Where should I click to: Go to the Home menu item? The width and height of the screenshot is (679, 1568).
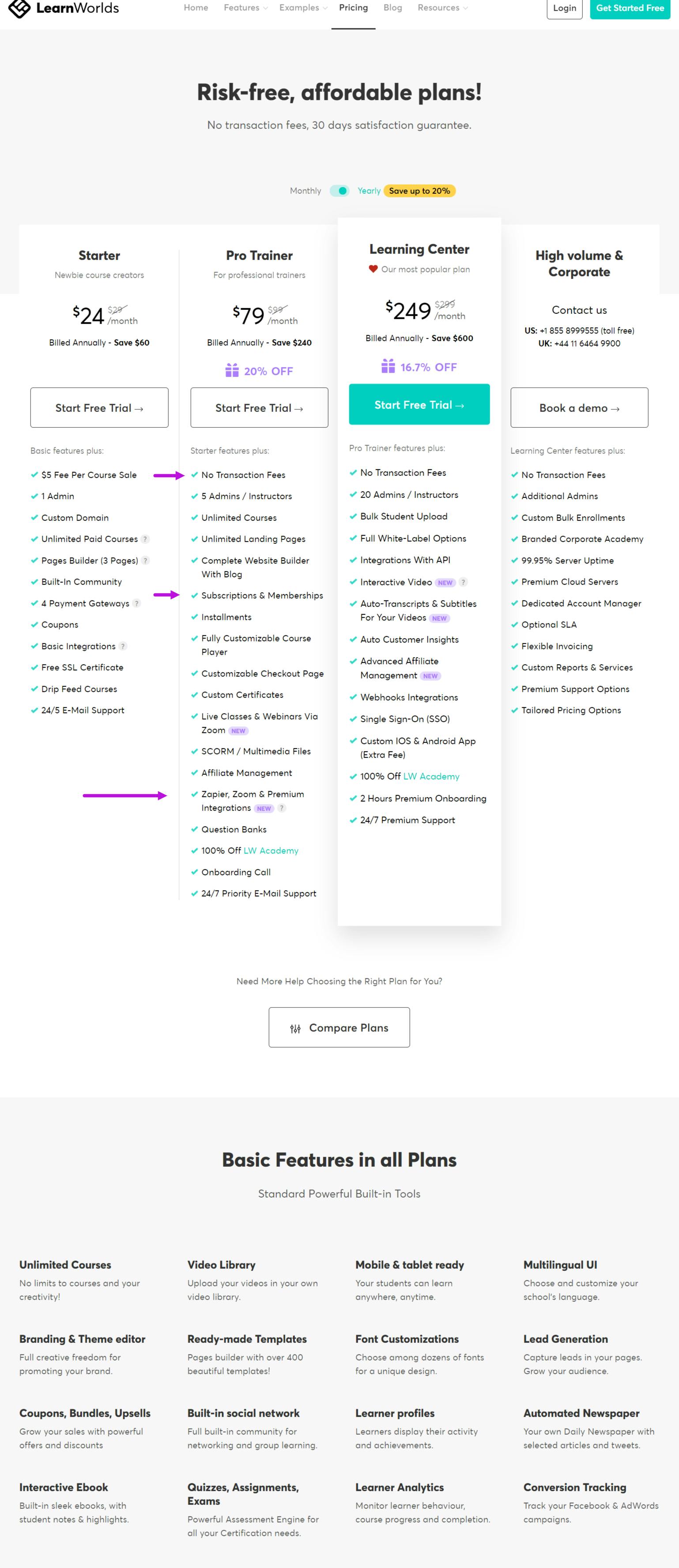pyautogui.click(x=196, y=8)
